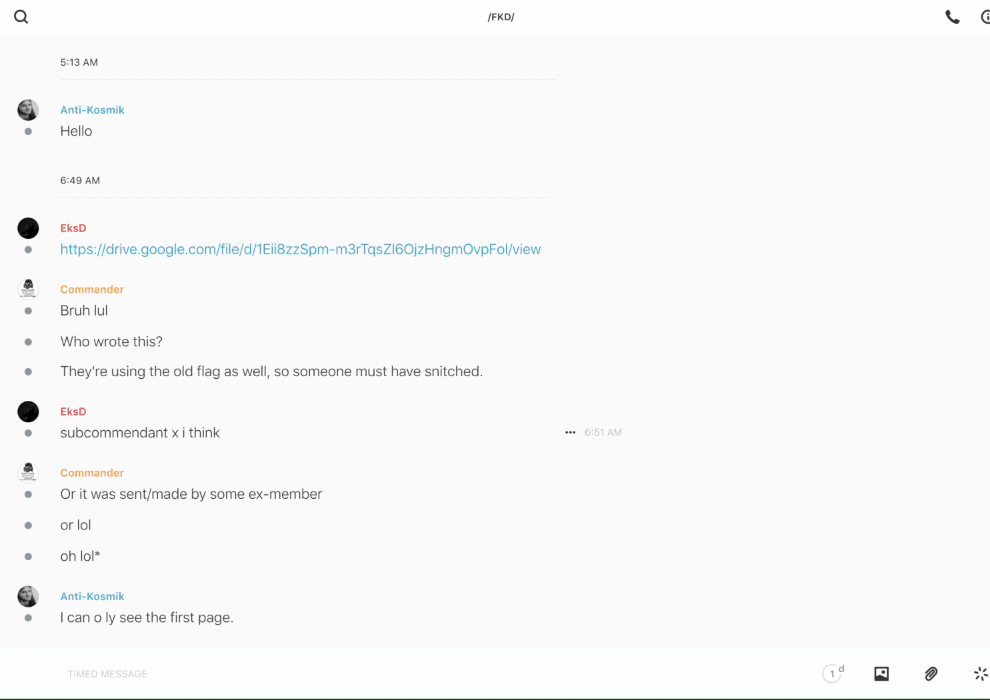Select the Anti-Kosmik username at the top
990x700 pixels.
(x=92, y=110)
